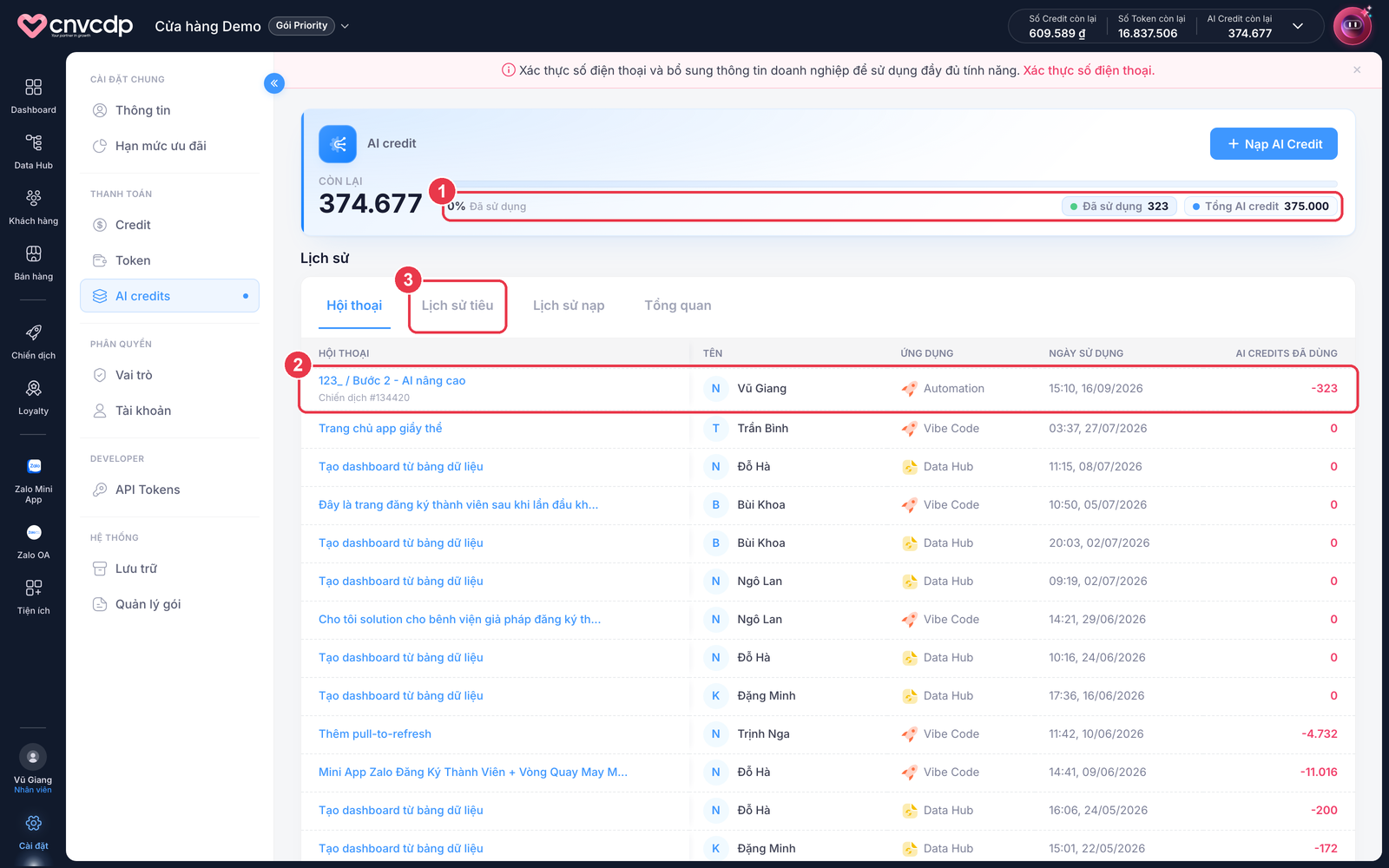Open Zalo Mini App icon

(34, 466)
